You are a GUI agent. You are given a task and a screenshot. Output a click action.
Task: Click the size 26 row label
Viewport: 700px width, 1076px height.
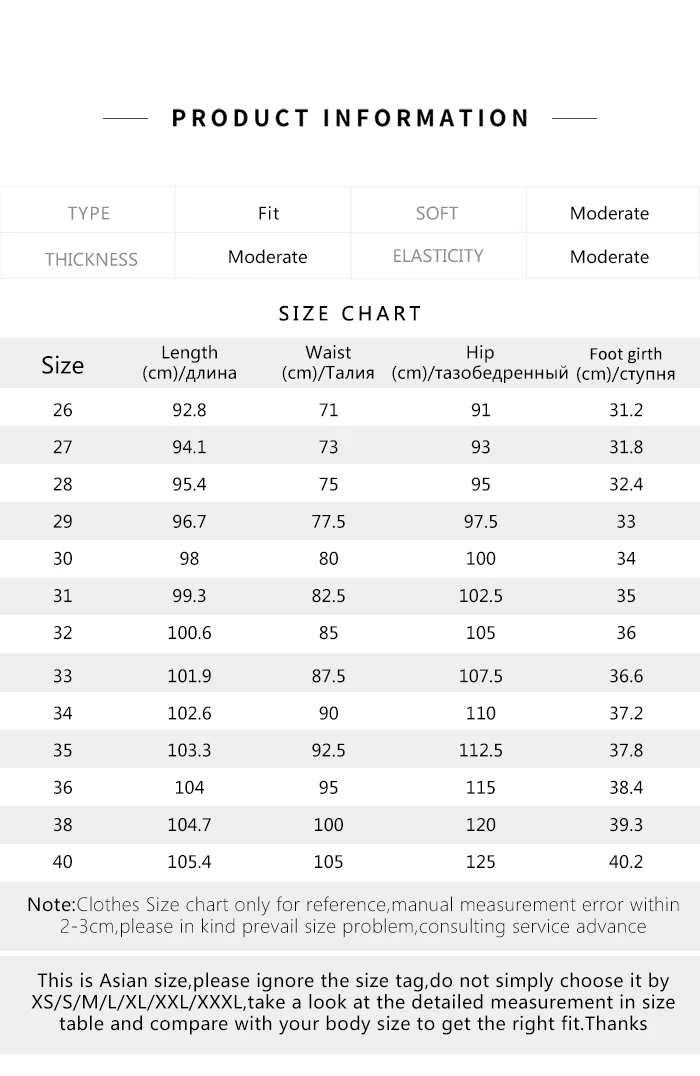(62, 410)
